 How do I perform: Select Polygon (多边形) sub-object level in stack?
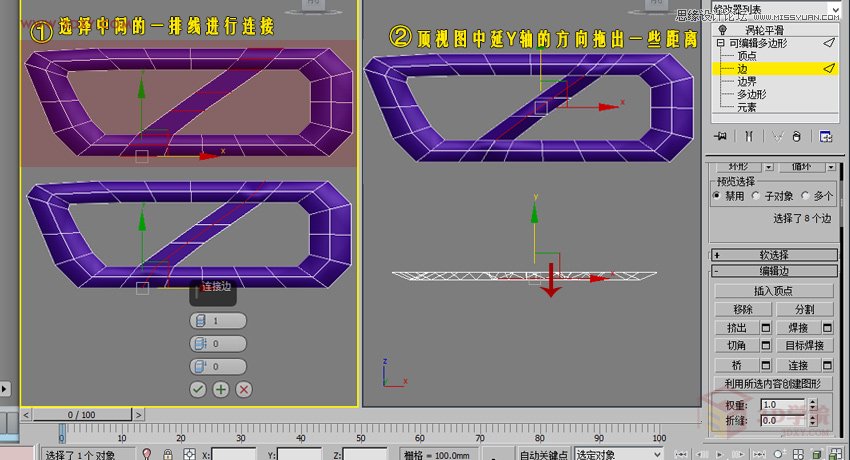click(x=752, y=94)
